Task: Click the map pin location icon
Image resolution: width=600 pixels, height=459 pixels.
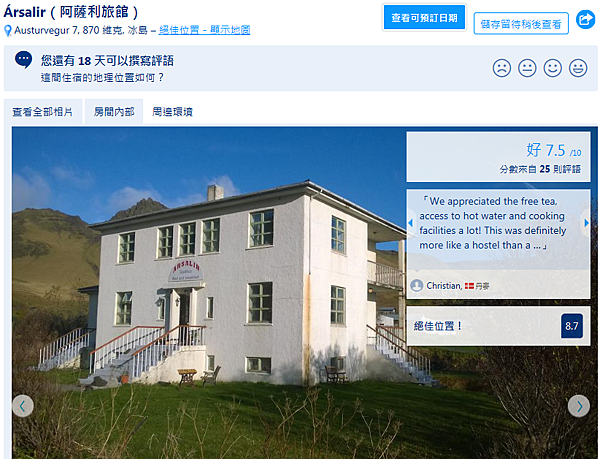Action: [8, 31]
